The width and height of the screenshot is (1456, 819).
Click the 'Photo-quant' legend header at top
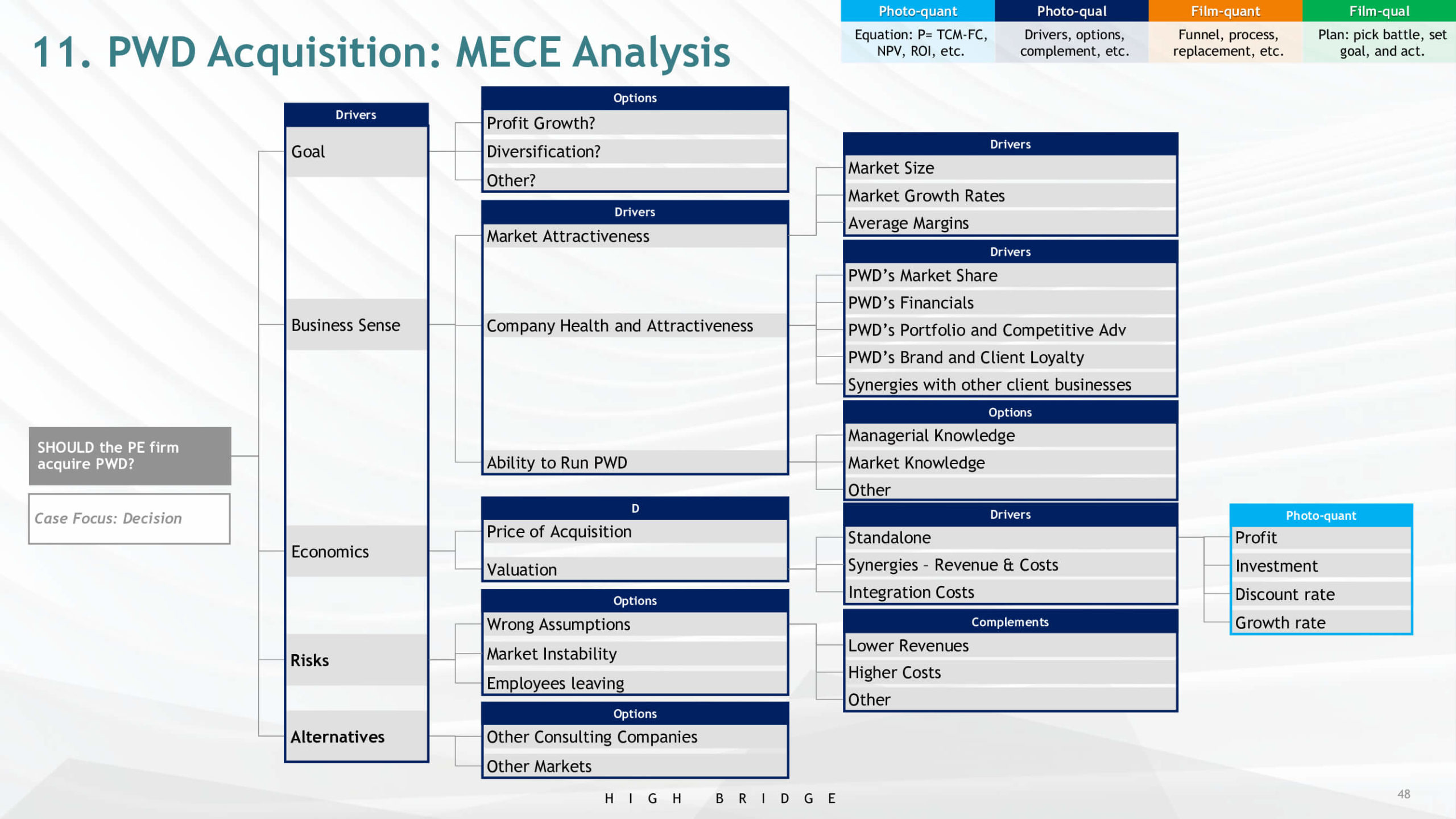pyautogui.click(x=918, y=11)
